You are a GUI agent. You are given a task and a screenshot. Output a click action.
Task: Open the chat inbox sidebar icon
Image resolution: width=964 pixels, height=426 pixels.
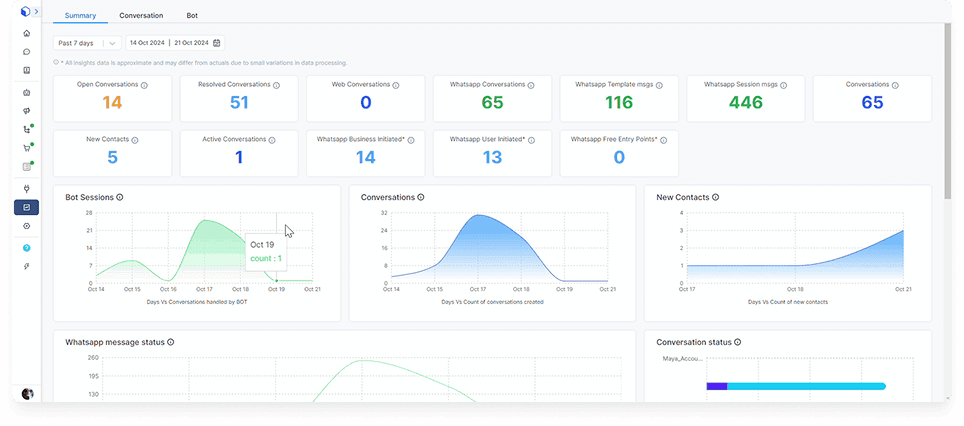pos(27,52)
